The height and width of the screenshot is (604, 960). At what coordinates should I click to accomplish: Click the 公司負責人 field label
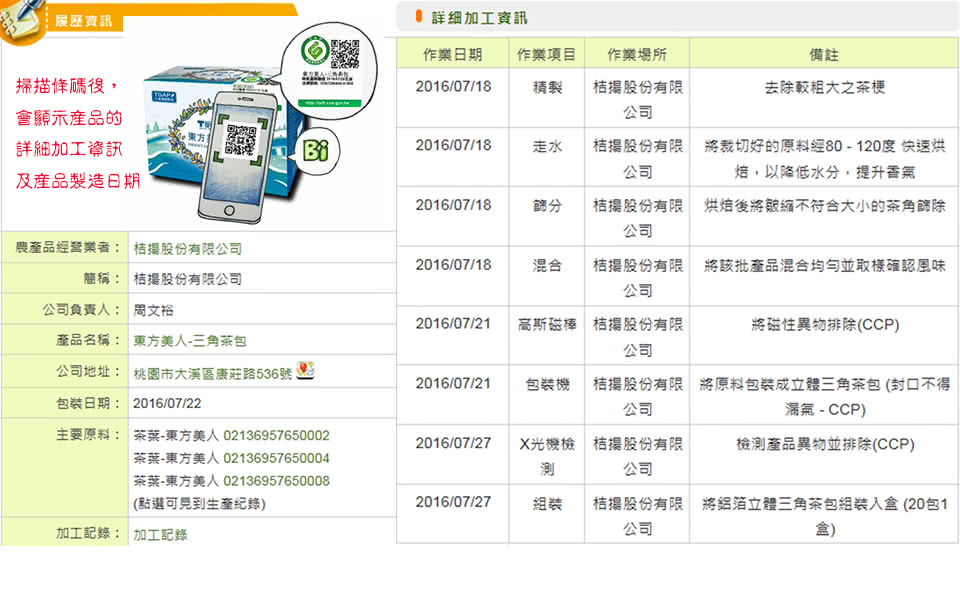[81, 310]
